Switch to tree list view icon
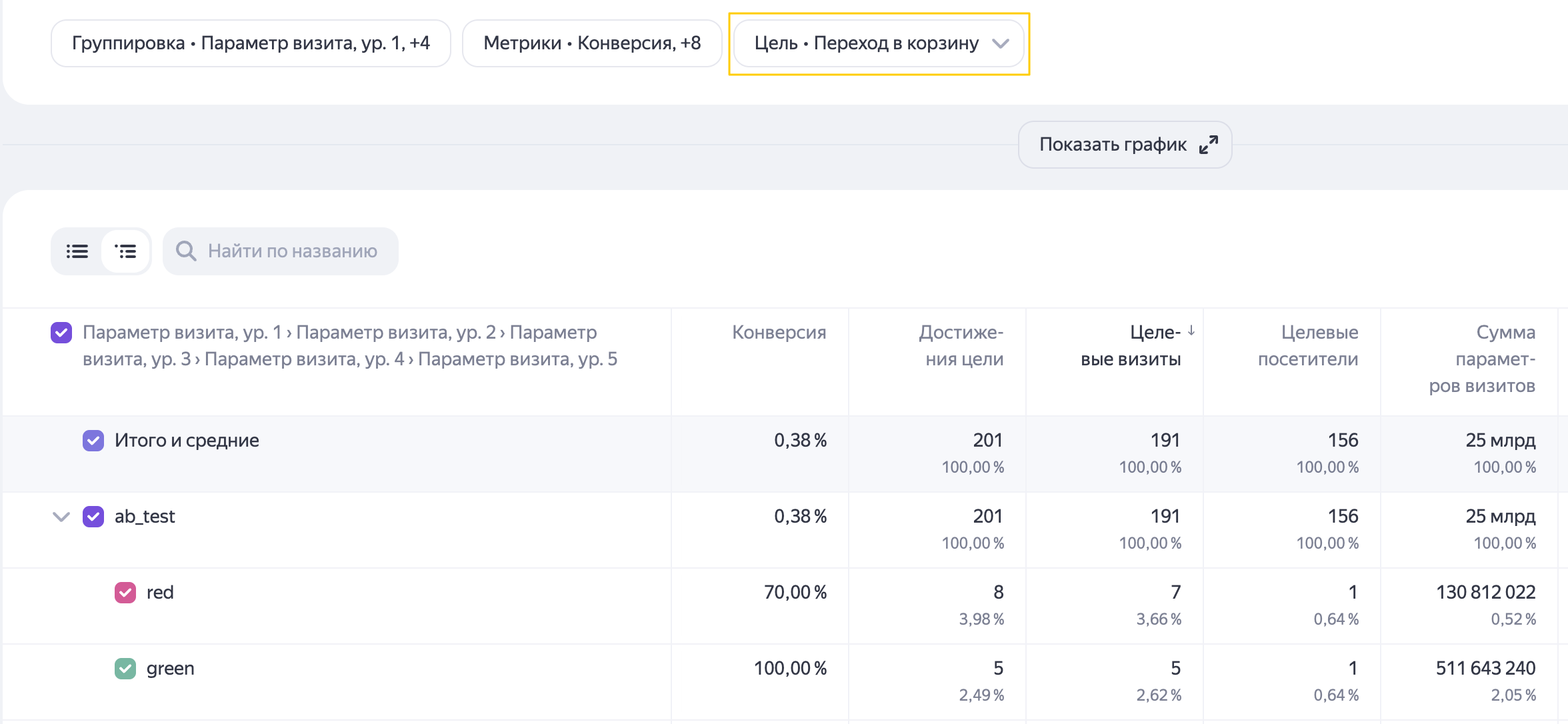The width and height of the screenshot is (1568, 724). [x=125, y=251]
